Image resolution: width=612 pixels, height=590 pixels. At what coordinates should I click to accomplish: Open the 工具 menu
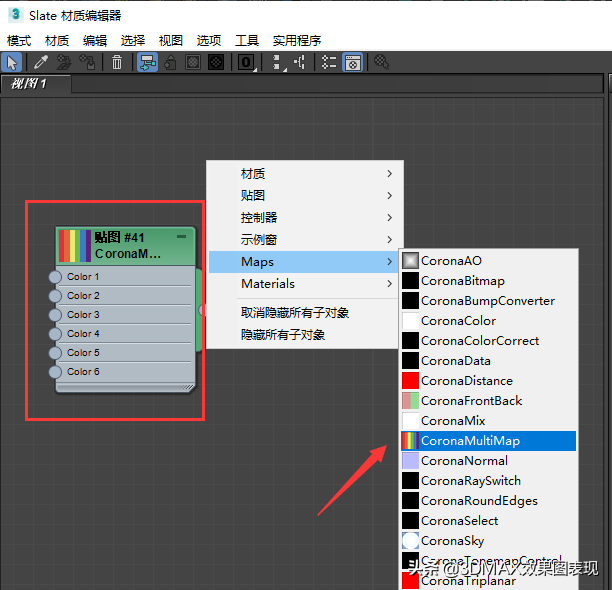[247, 41]
